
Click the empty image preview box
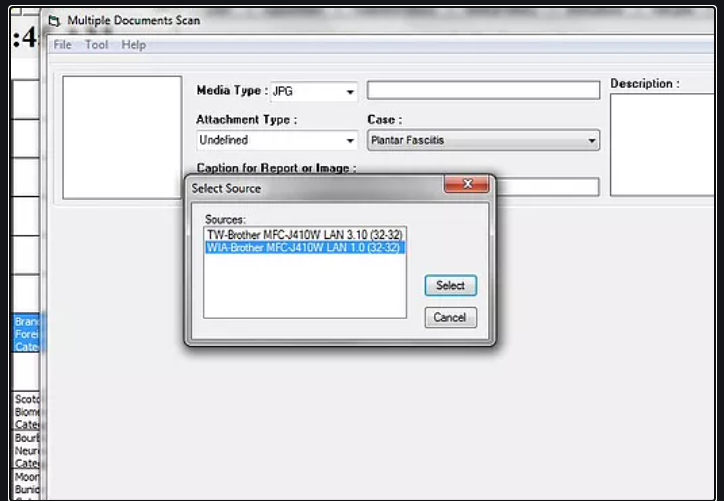pos(122,138)
